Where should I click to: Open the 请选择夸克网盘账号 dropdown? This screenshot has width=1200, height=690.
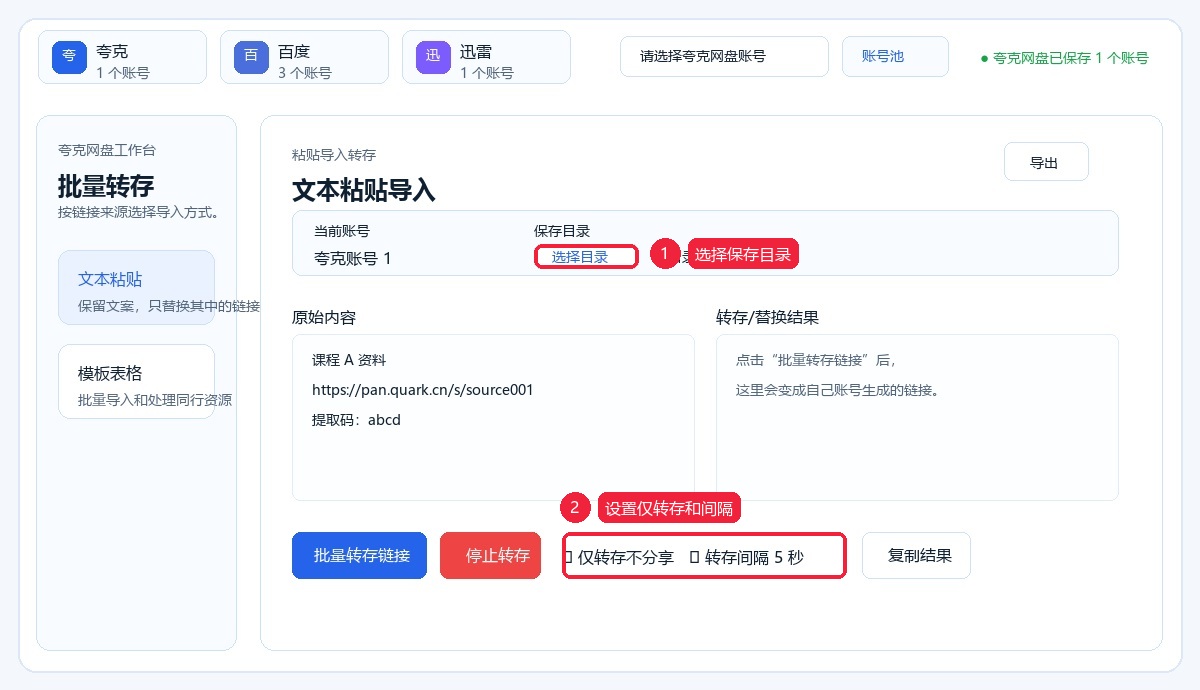point(724,56)
